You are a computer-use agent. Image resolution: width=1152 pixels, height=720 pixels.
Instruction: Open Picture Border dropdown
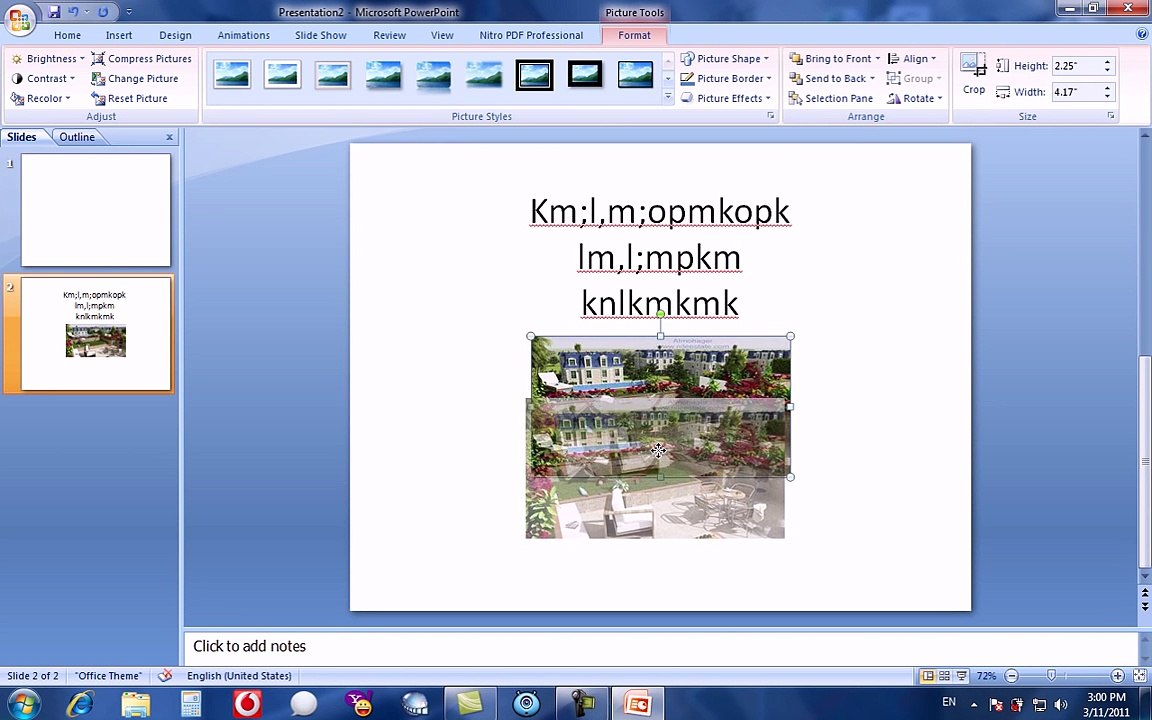tap(726, 79)
